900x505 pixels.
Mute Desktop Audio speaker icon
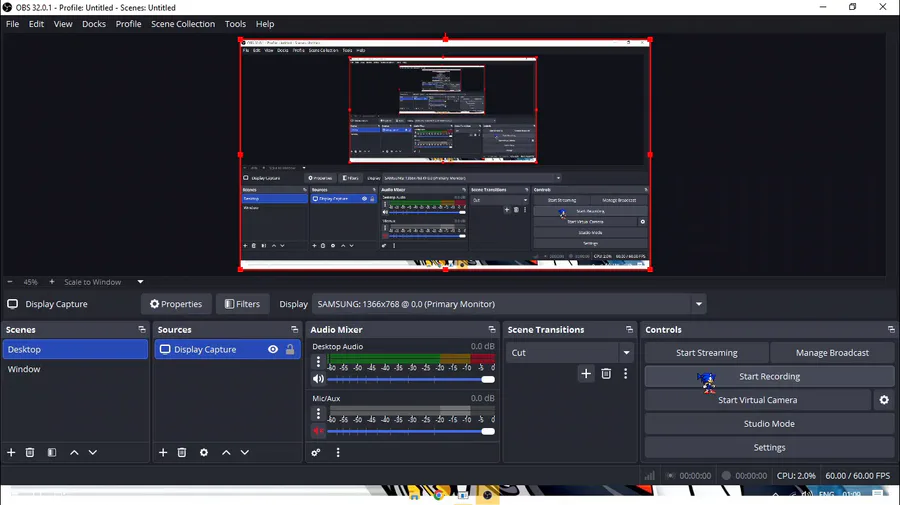[318, 379]
